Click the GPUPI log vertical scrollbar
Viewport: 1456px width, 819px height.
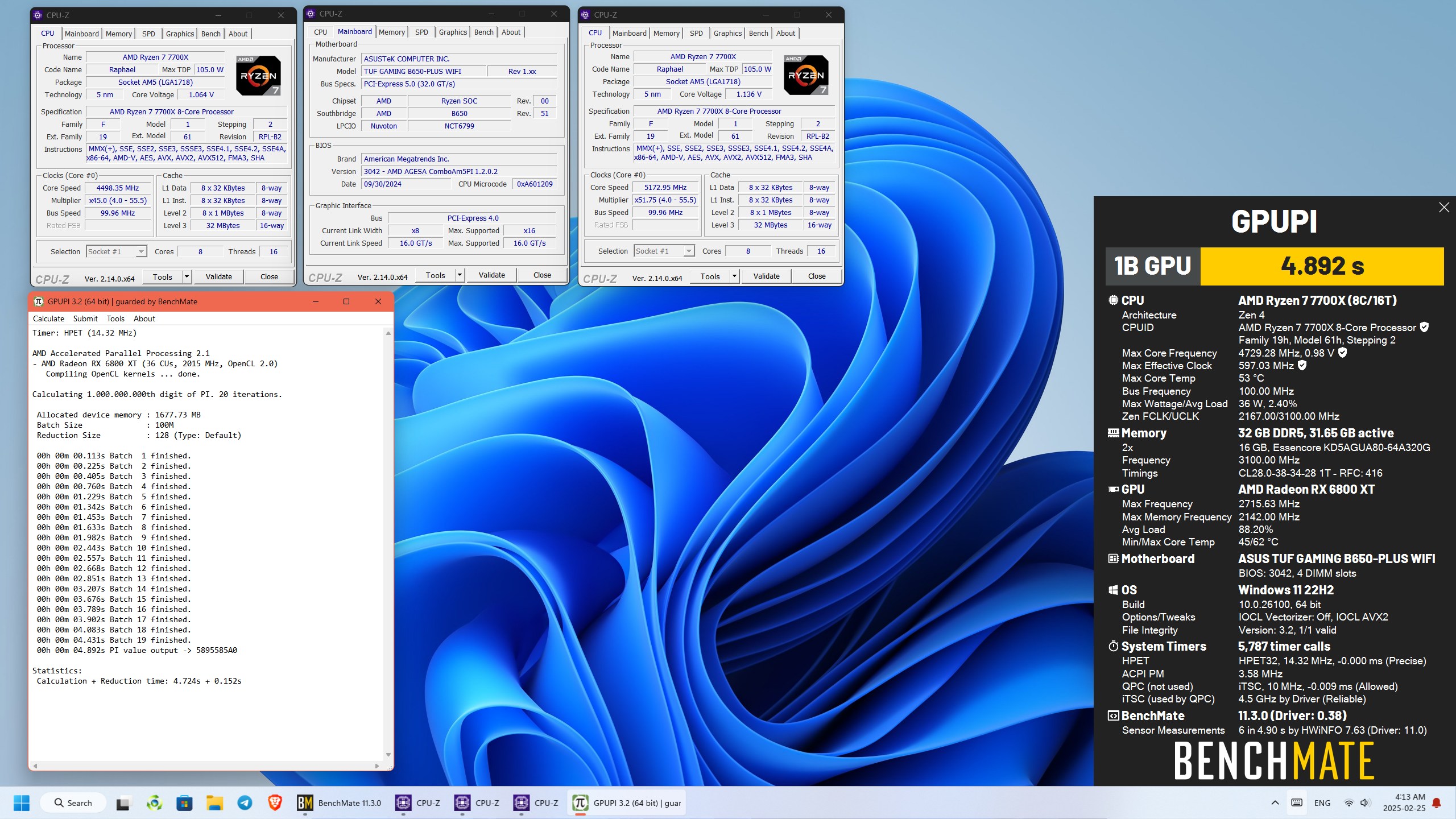[x=388, y=544]
